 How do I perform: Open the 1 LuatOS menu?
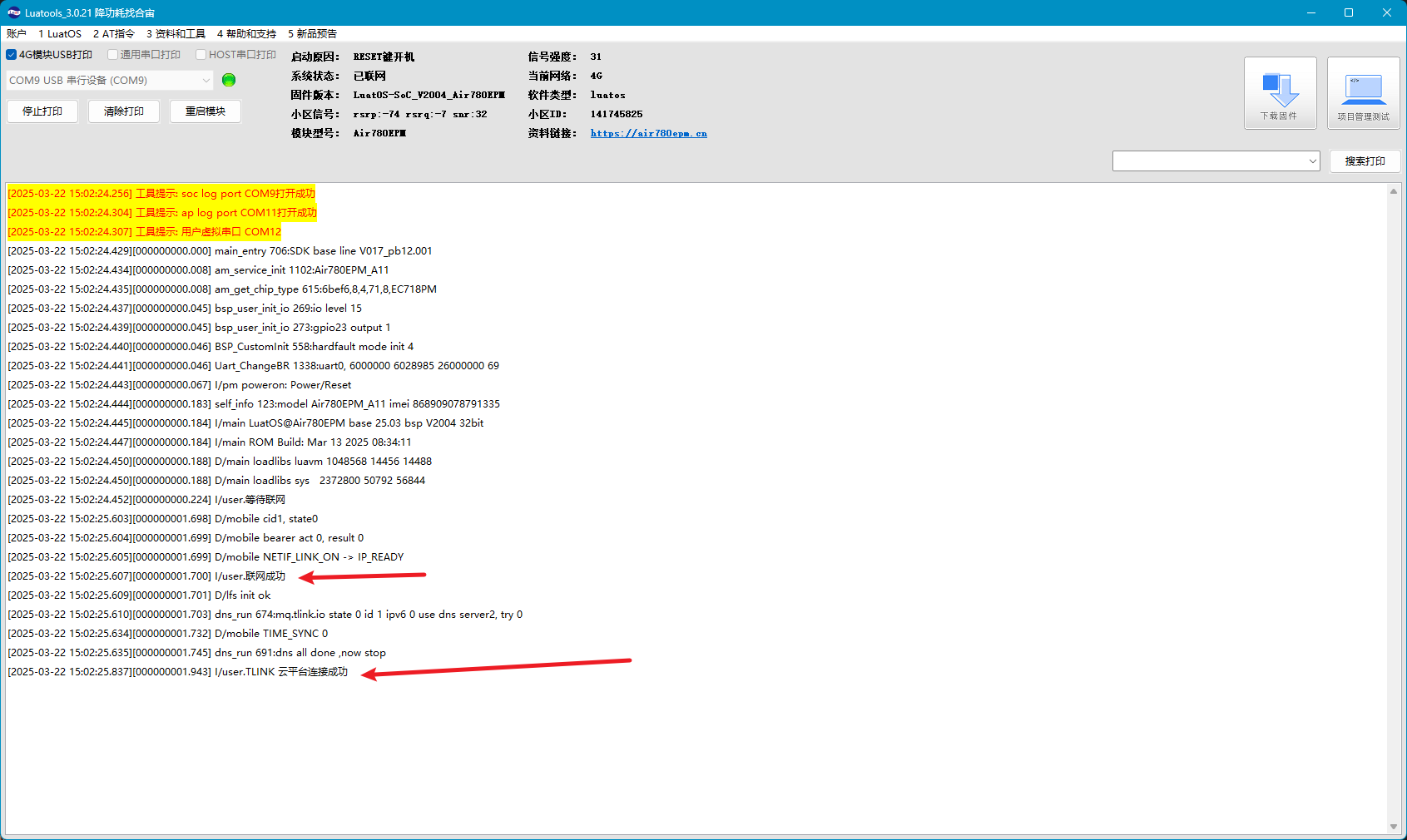tap(60, 34)
